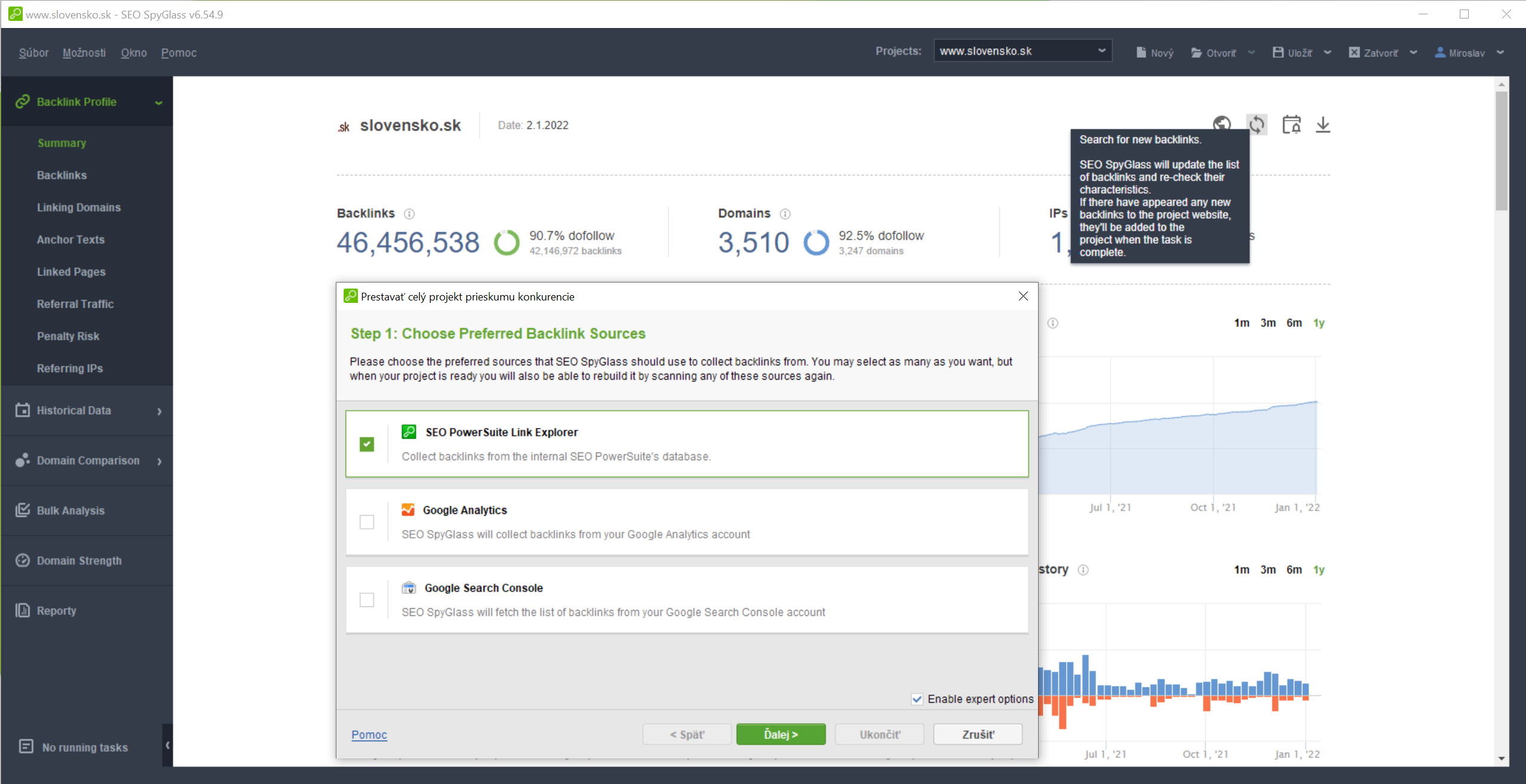Click the Nový new file icon

(1141, 52)
